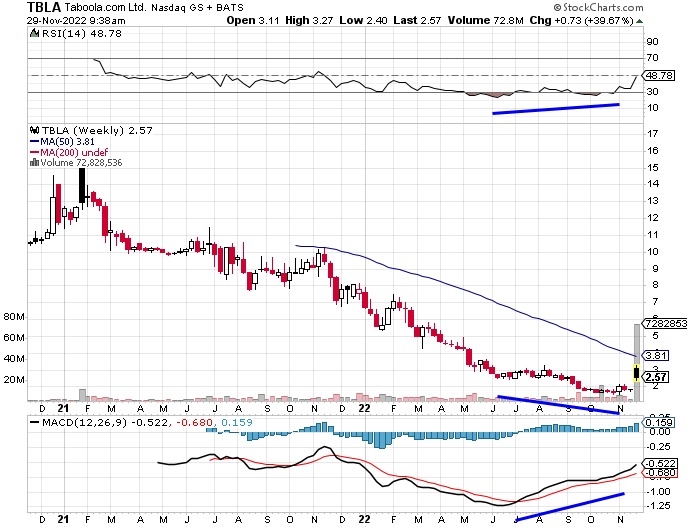Click the MACD axis label -0.25

pyautogui.click(x=658, y=447)
